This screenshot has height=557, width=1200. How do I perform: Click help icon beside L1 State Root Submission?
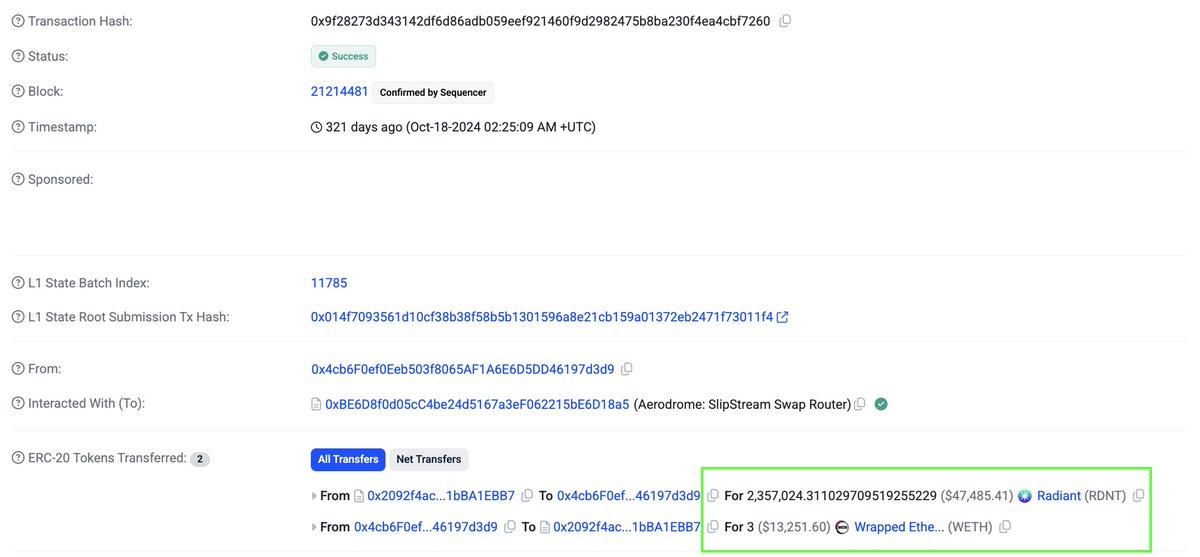[17, 317]
